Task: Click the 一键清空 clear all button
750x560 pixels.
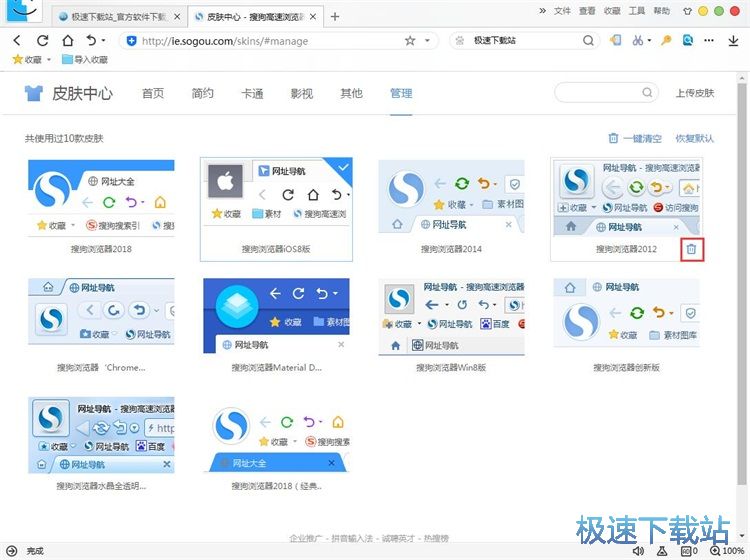Action: pyautogui.click(x=635, y=138)
